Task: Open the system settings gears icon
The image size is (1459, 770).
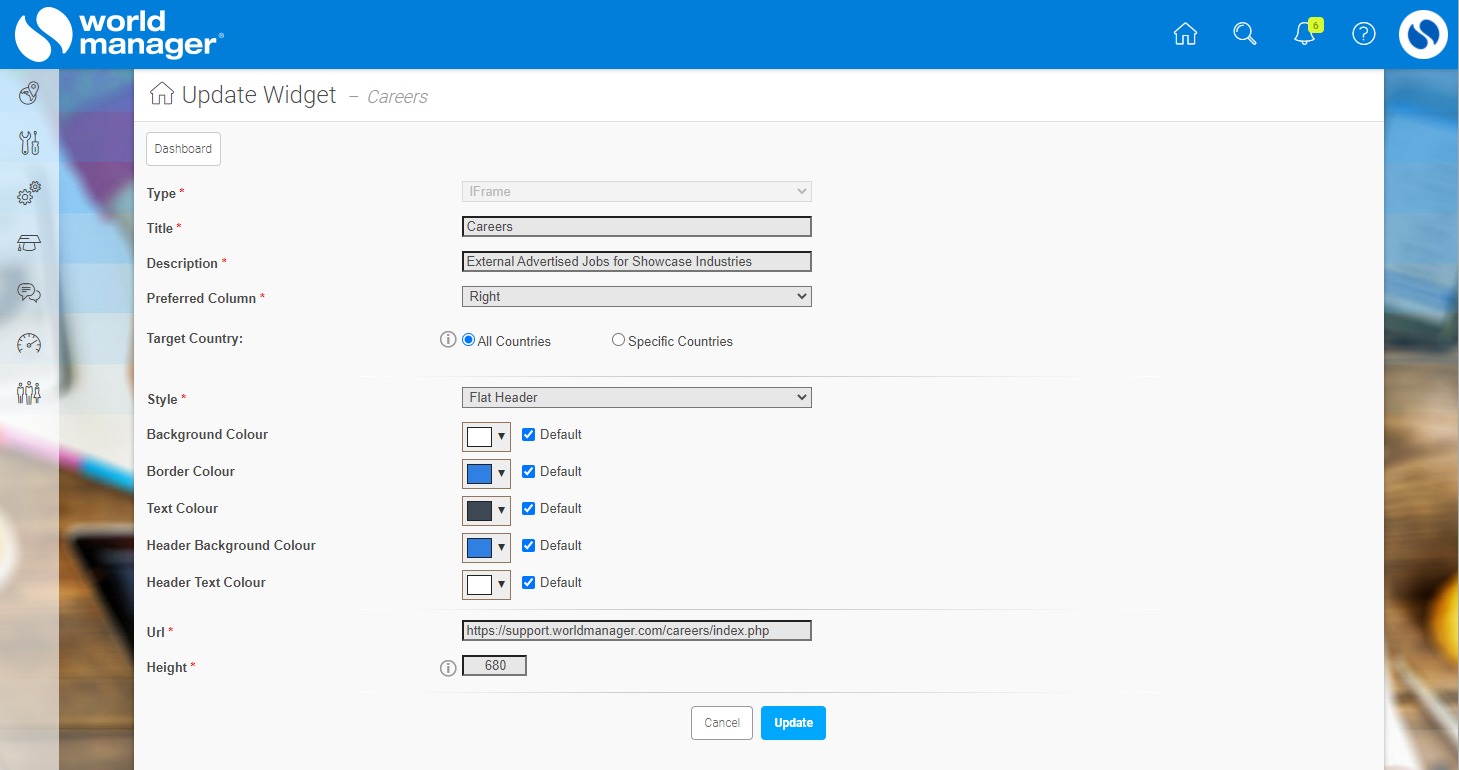Action: pyautogui.click(x=28, y=193)
